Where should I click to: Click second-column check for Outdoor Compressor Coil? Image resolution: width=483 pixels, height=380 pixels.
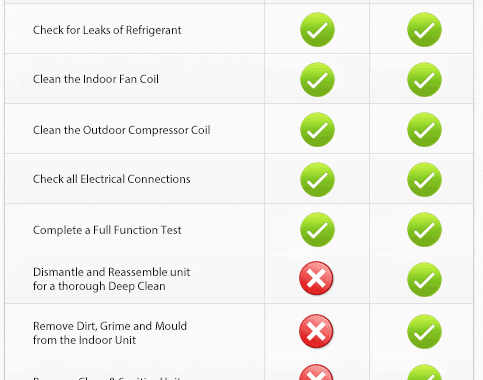tap(424, 130)
